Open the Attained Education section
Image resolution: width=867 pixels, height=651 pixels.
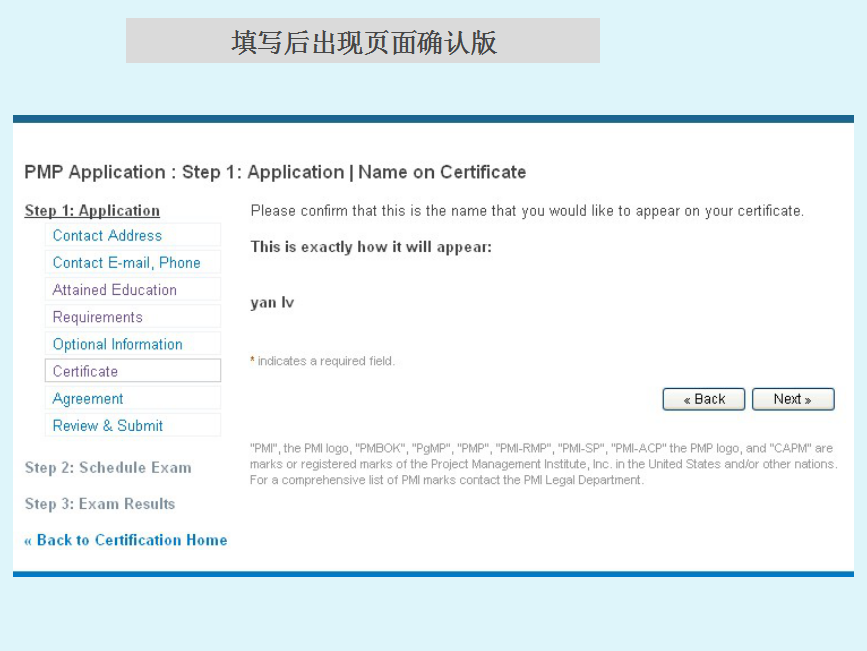114,290
